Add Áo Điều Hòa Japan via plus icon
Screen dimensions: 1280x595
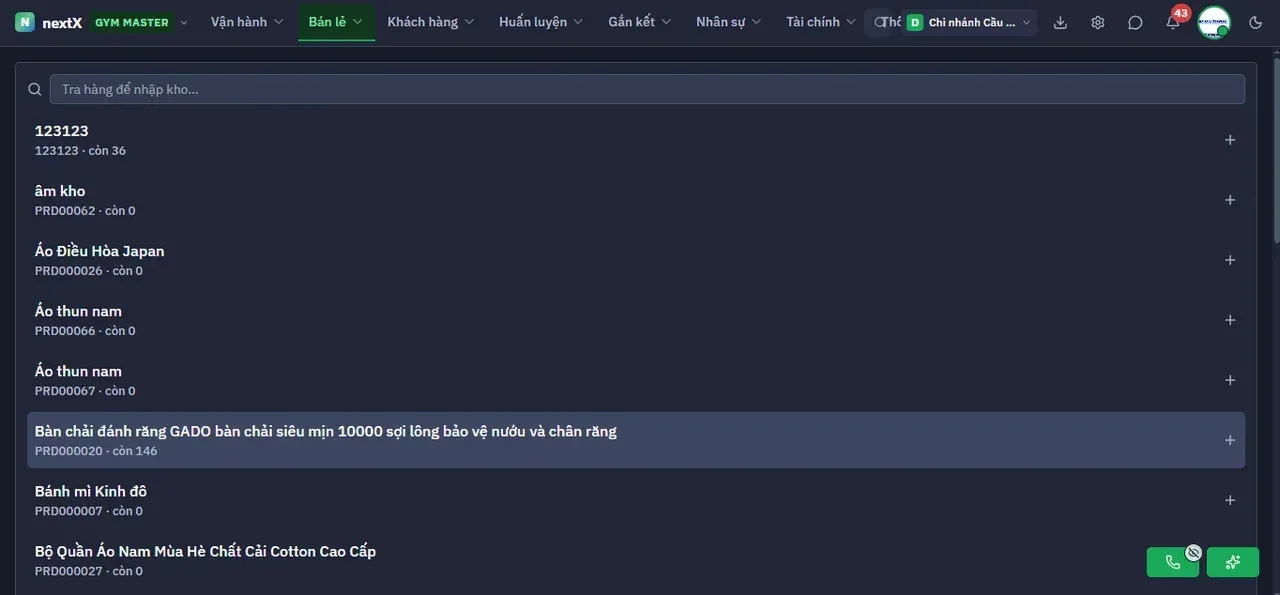(x=1230, y=260)
